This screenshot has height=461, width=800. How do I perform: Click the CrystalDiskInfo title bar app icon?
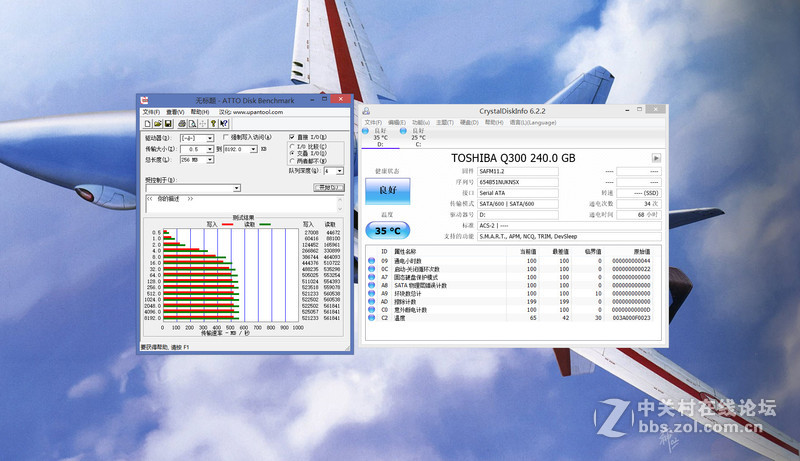(366, 111)
